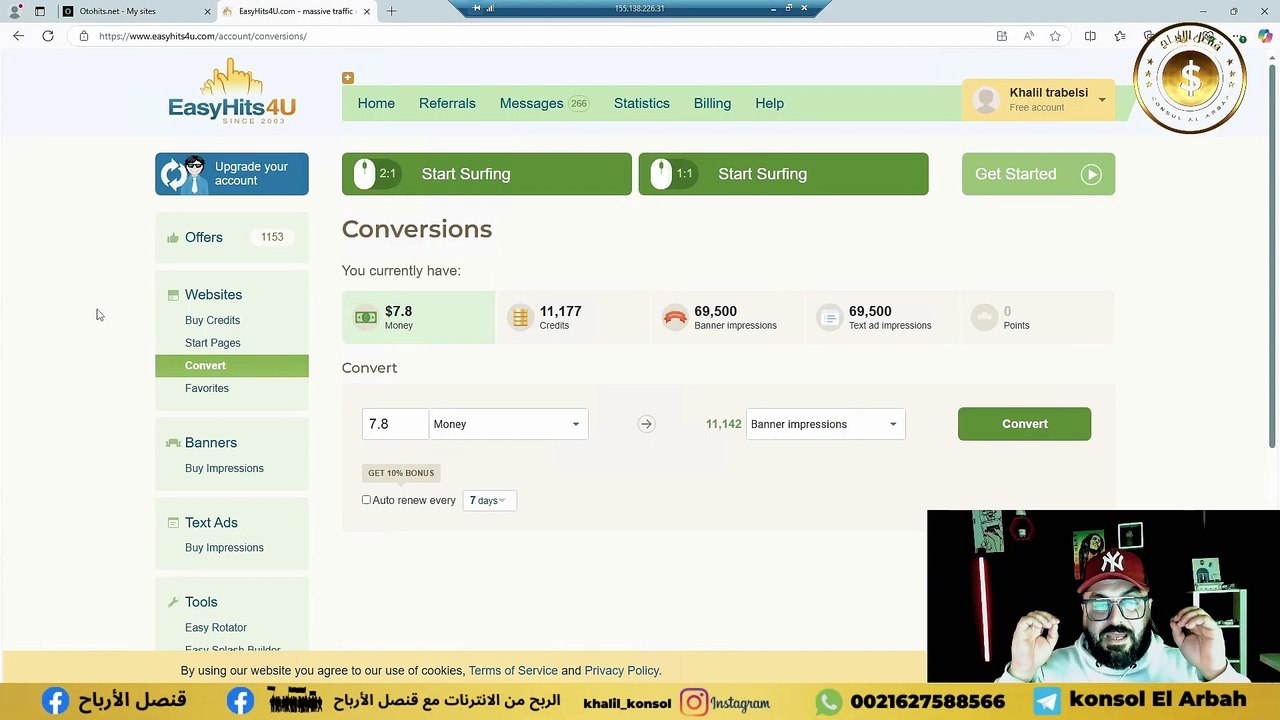
Task: Open the Banner impressions target dropdown
Action: pyautogui.click(x=825, y=424)
